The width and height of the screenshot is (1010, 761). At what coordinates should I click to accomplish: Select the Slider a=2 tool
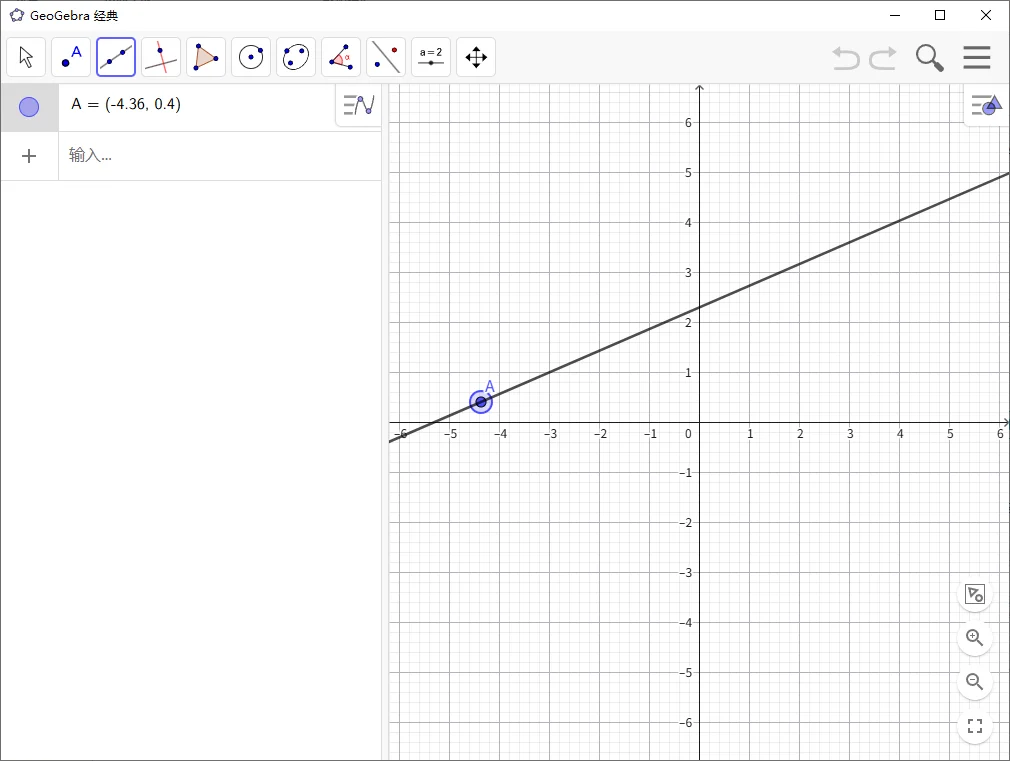(x=431, y=57)
